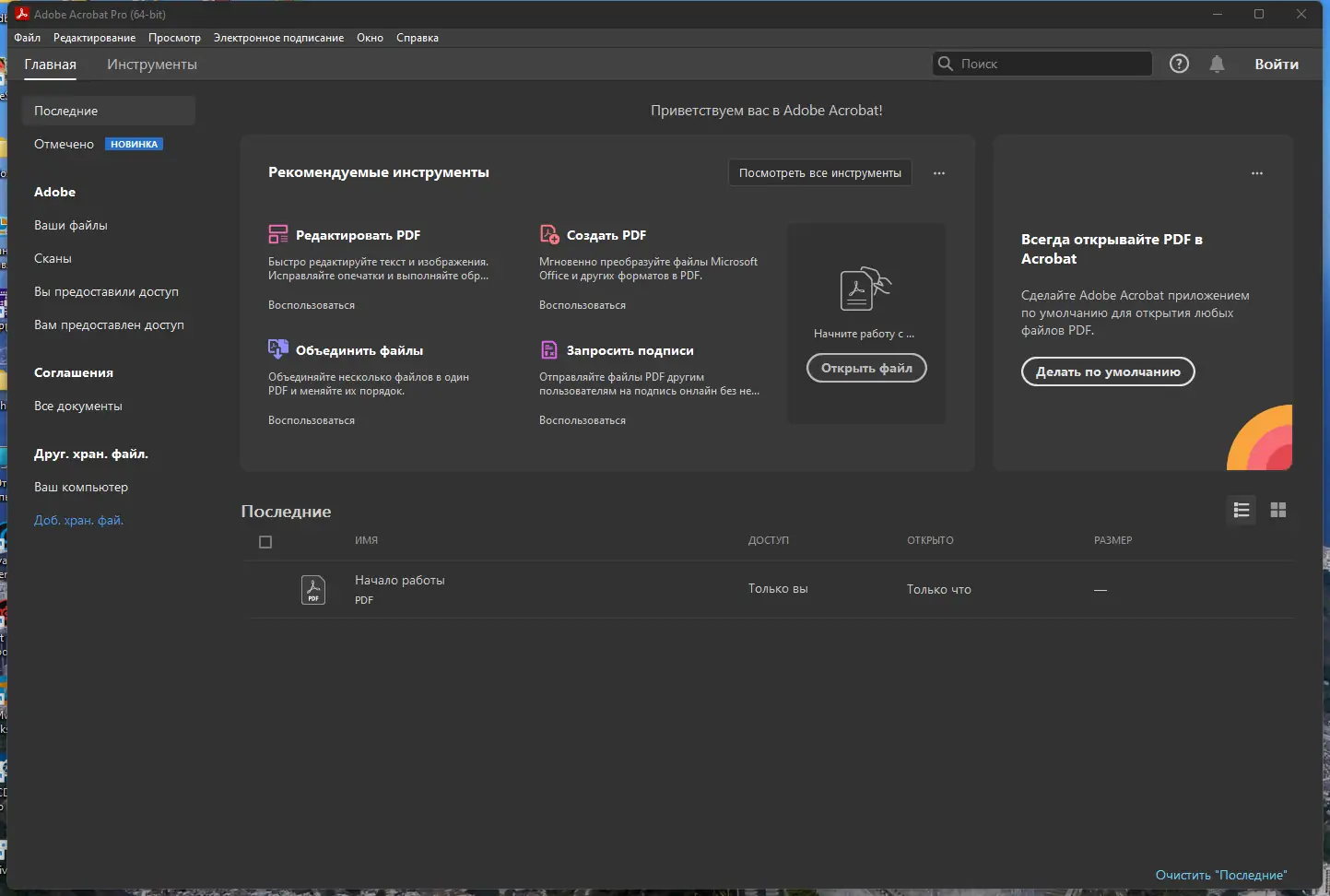The width and height of the screenshot is (1330, 896).
Task: Switch to the Инструменты tab
Action: [x=152, y=65]
